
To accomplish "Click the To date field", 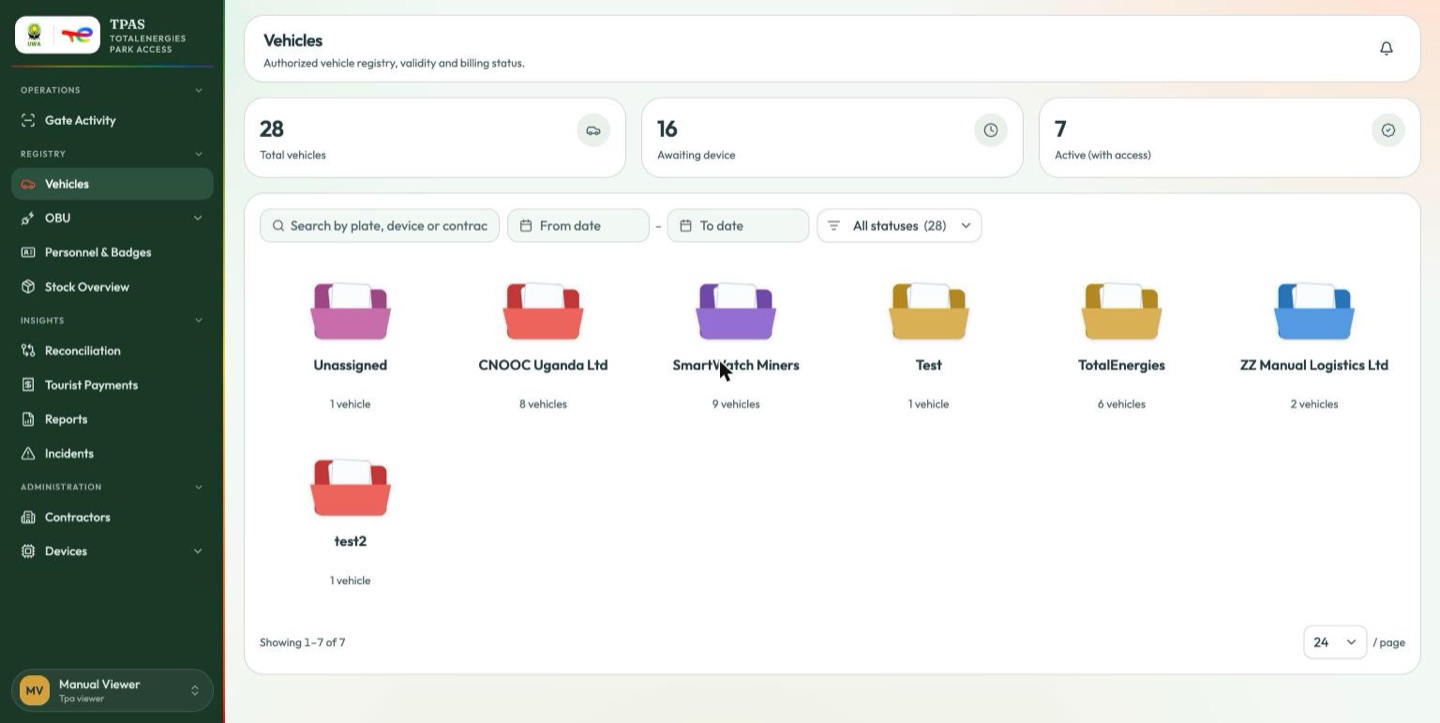I will point(738,226).
